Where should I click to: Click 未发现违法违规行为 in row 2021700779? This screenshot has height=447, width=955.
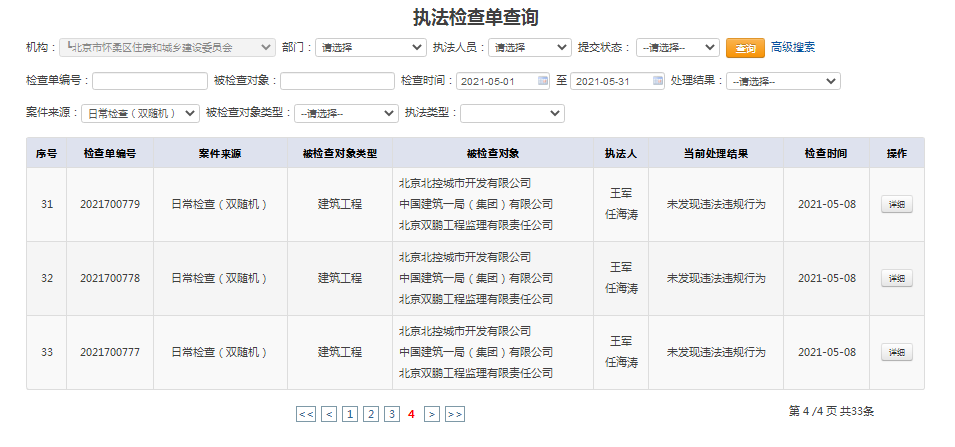pyautogui.click(x=716, y=205)
